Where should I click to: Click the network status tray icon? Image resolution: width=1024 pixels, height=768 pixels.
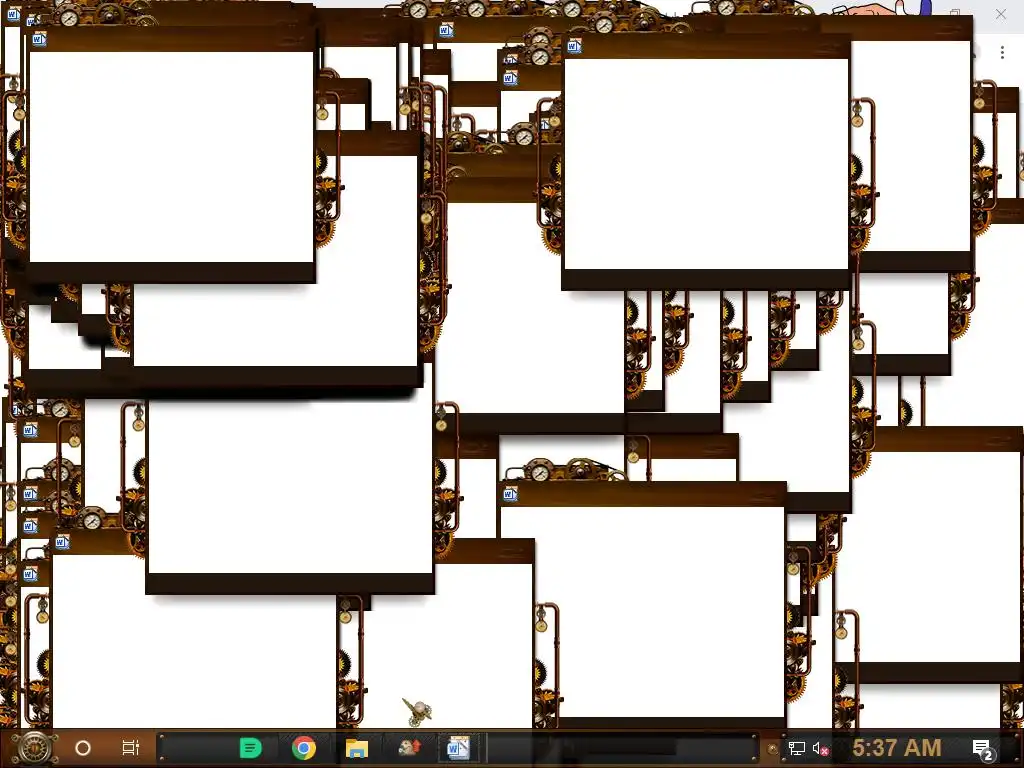click(x=797, y=748)
